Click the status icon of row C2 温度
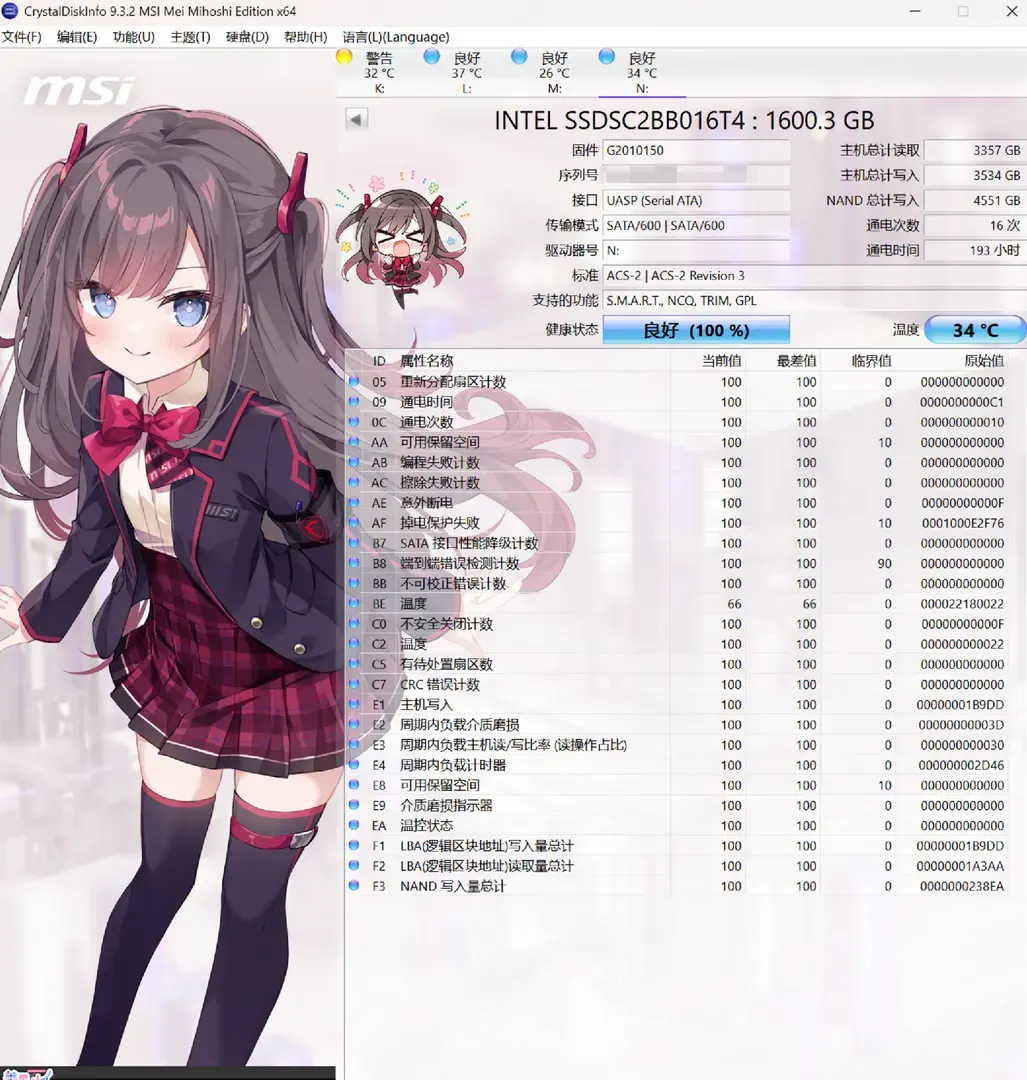The image size is (1027, 1080). coord(354,643)
